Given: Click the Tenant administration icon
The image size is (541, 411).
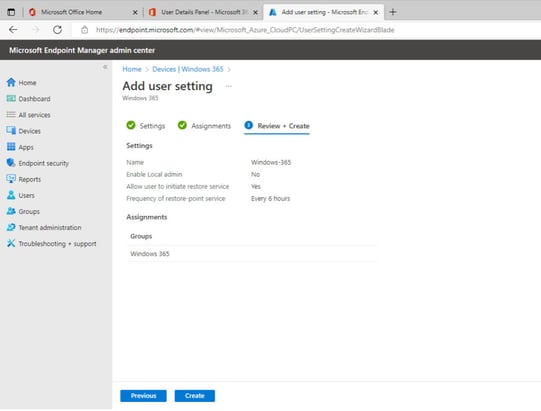Looking at the screenshot, I should [x=11, y=227].
